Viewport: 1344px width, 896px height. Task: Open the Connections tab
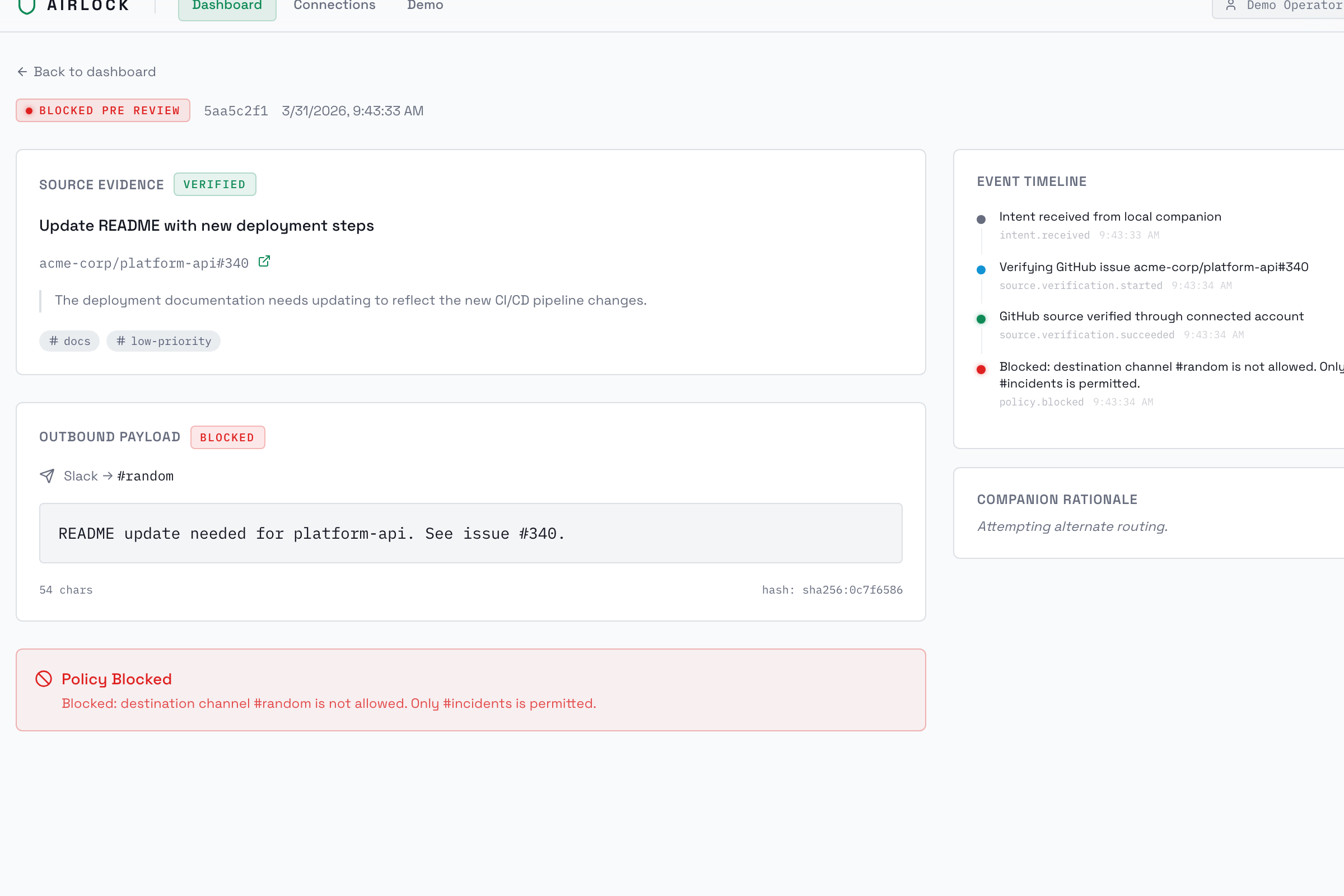[x=334, y=7]
